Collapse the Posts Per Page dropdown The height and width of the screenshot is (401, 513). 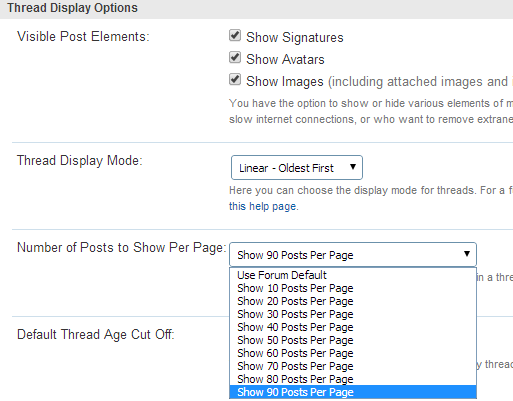click(x=353, y=255)
